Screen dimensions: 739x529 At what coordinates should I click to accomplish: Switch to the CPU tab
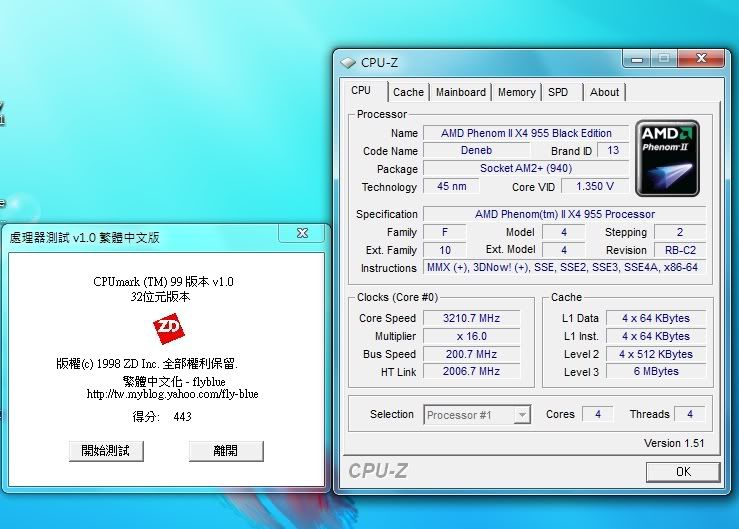click(x=361, y=91)
